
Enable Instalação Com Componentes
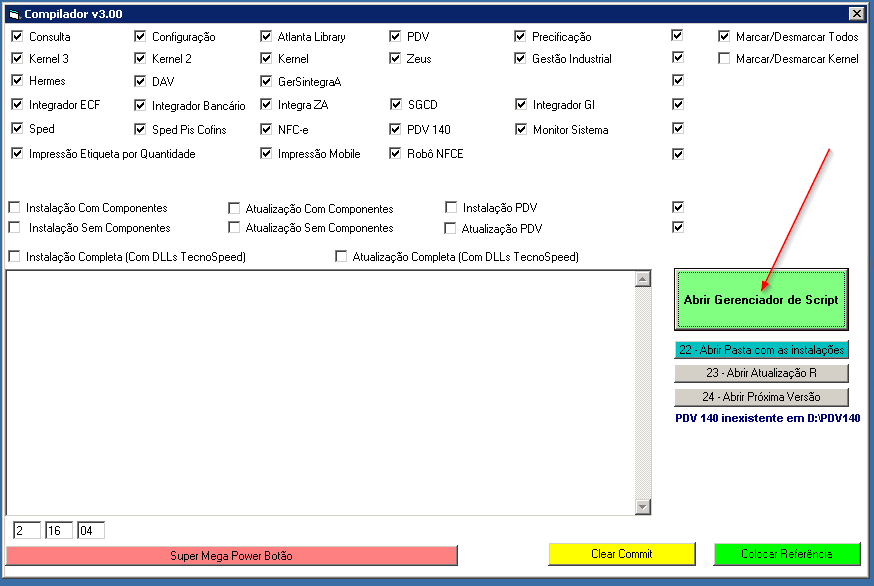(14, 207)
